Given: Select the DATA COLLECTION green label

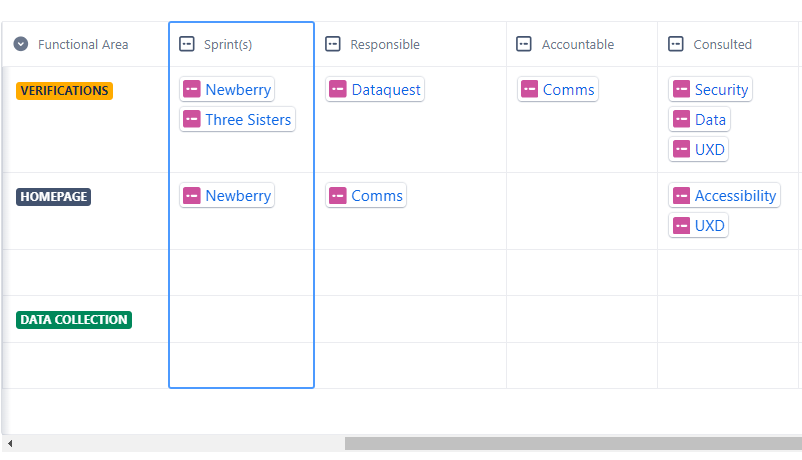Looking at the screenshot, I should [x=74, y=320].
